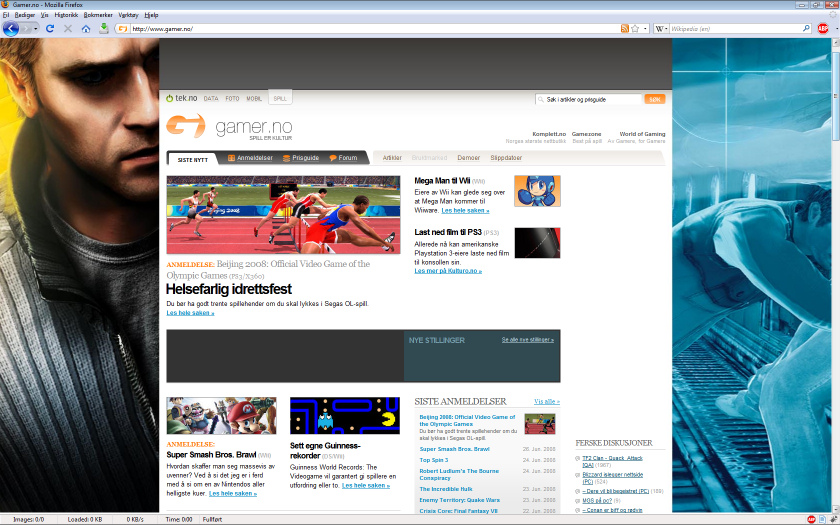Open the Rediger menu
The width and height of the screenshot is (840, 525).
click(x=25, y=15)
